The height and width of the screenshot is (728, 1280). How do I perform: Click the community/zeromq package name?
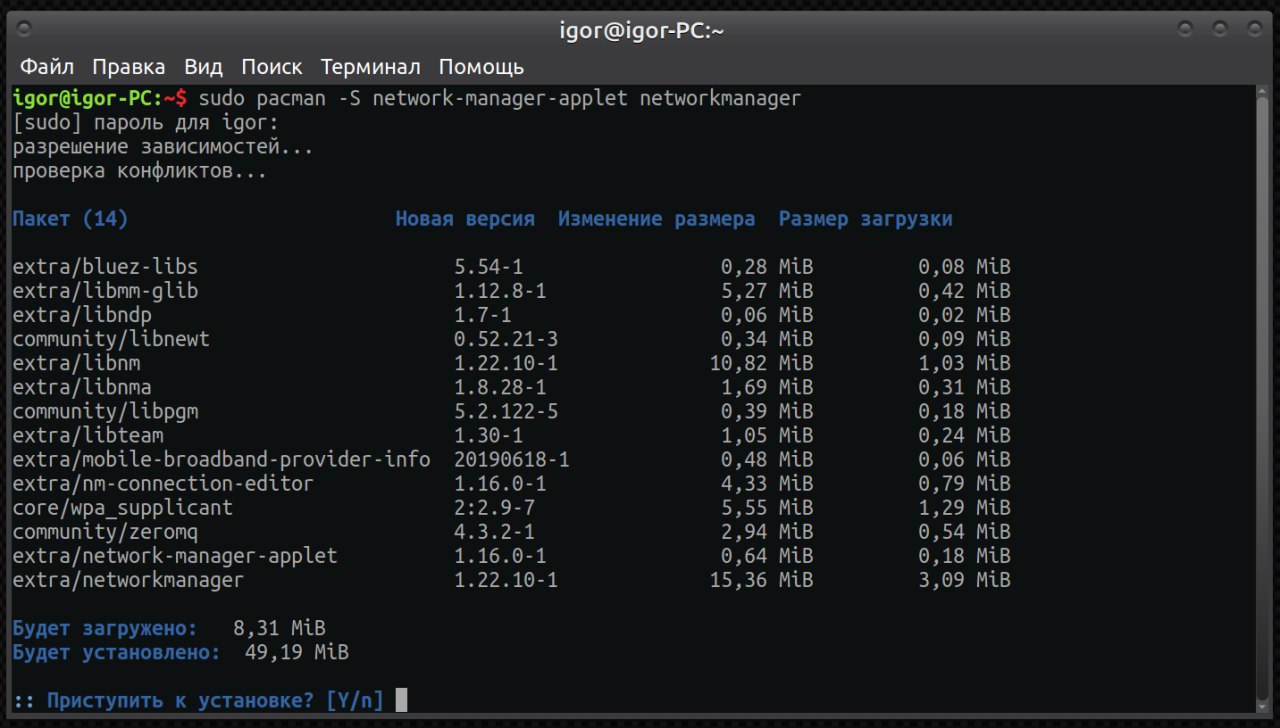tap(105, 531)
